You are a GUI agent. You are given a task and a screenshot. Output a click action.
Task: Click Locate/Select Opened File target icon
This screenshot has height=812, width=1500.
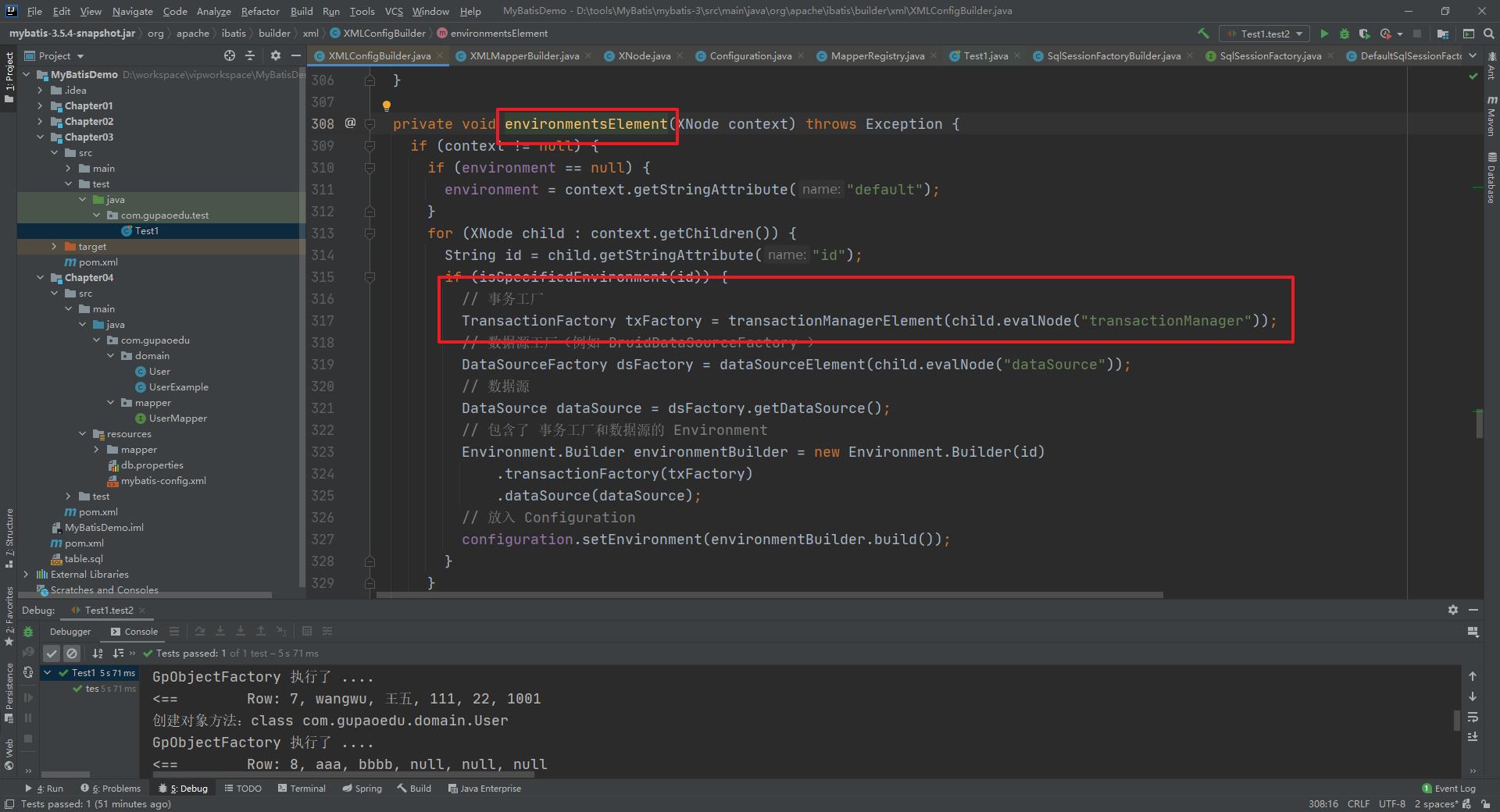click(x=229, y=55)
